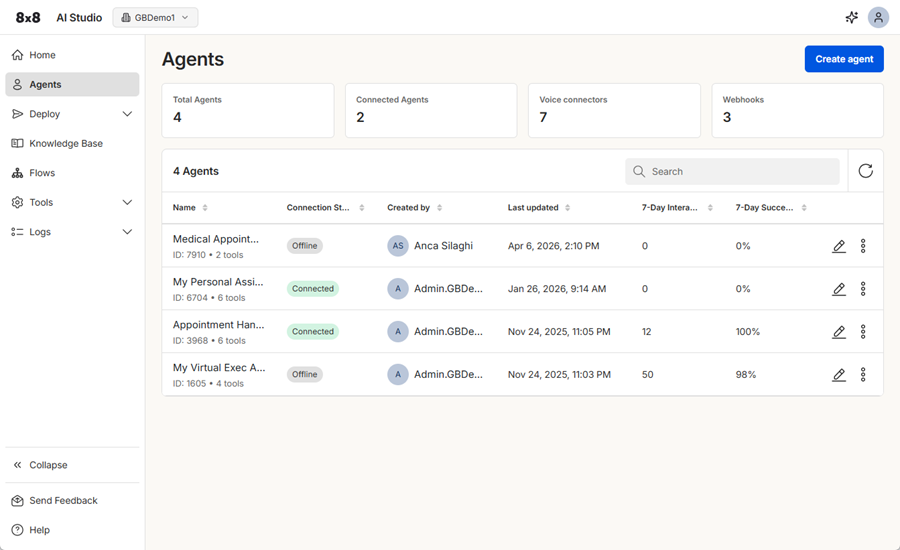Open Logs menu item
This screenshot has height=550, width=900.
(72, 232)
